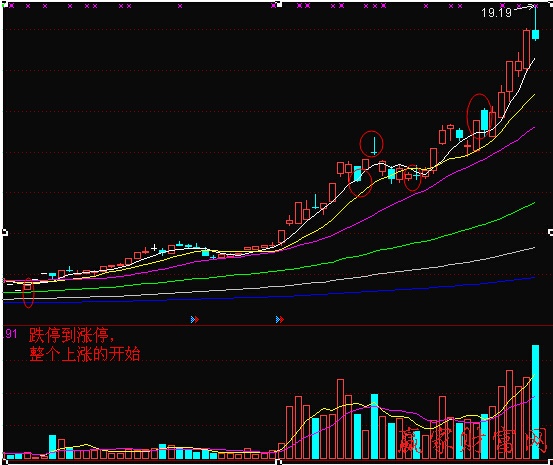Click the 赢家财富网 watermark
Image resolution: width=553 pixels, height=465 pixels.
coord(473,440)
